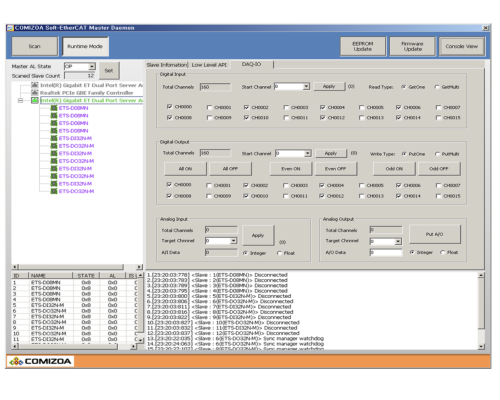Click log line 13 Sync manager watchdog
The image size is (500, 400).
235,338
